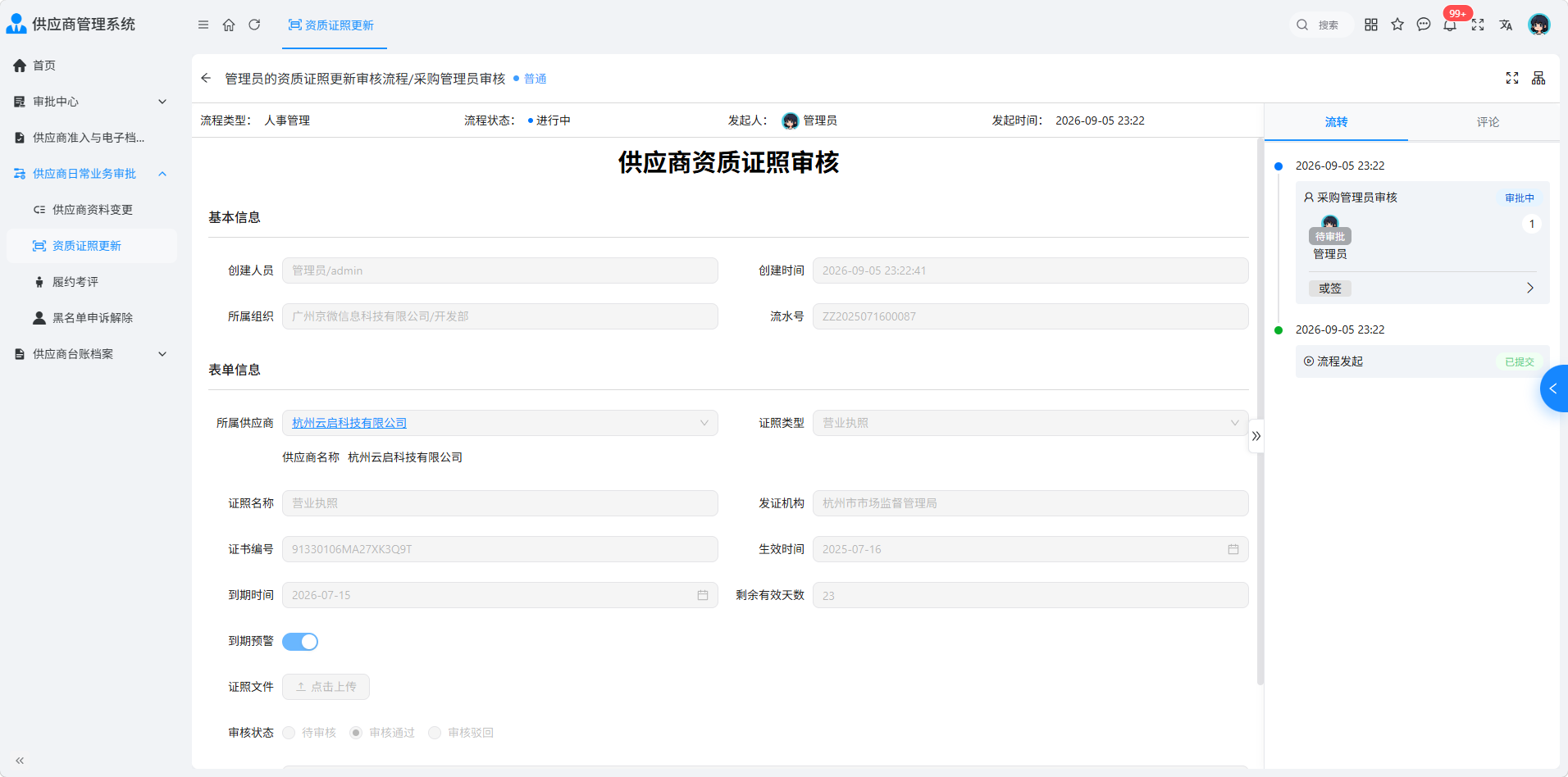The image size is (1568, 777).
Task: Open 供应商资料变更 in sidebar
Action: coord(92,210)
